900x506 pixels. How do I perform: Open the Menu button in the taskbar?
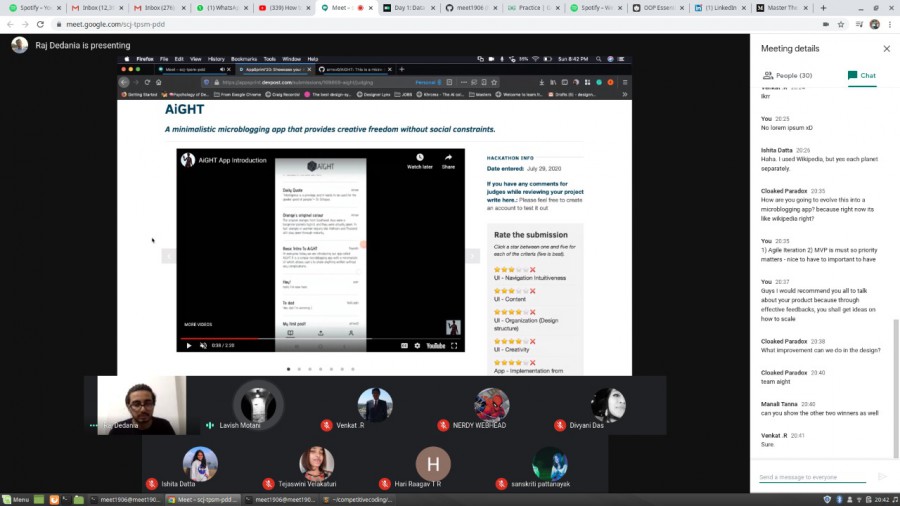pyautogui.click(x=16, y=499)
